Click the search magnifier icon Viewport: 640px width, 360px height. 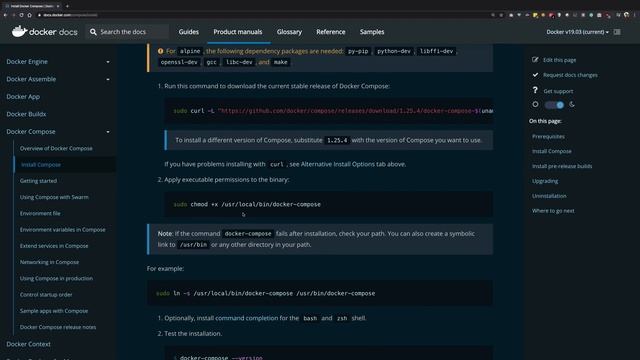click(x=93, y=32)
